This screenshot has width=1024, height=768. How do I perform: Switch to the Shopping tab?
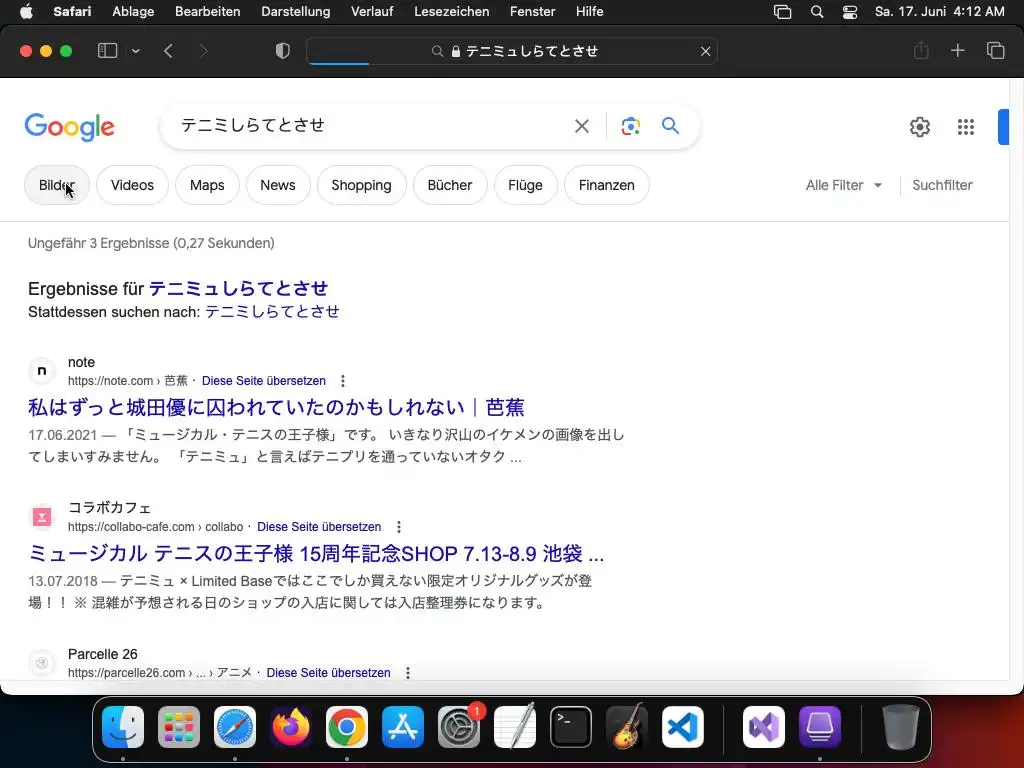361,185
